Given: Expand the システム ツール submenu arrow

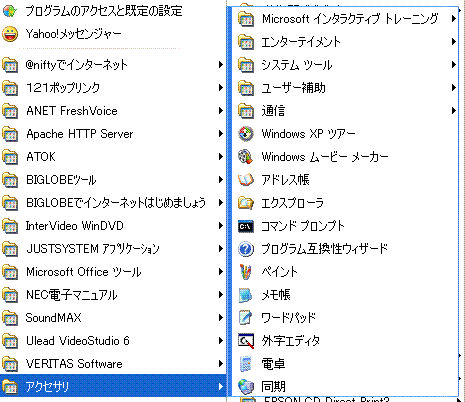Looking at the screenshot, I should click(x=453, y=64).
